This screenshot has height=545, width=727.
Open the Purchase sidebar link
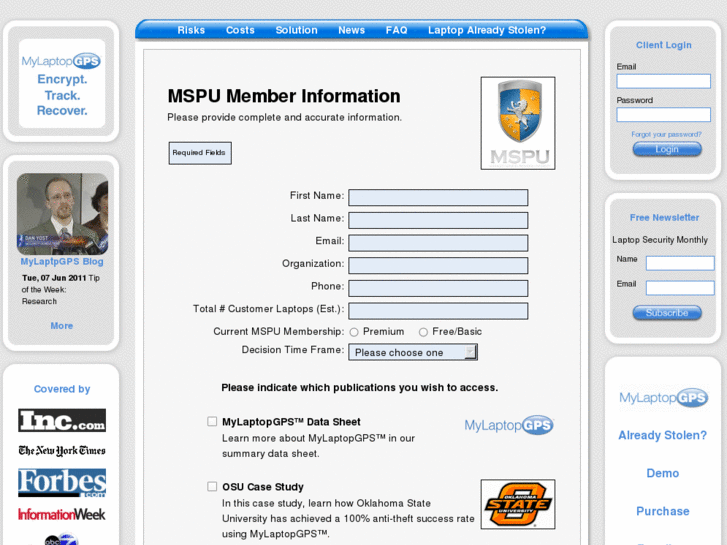[663, 511]
